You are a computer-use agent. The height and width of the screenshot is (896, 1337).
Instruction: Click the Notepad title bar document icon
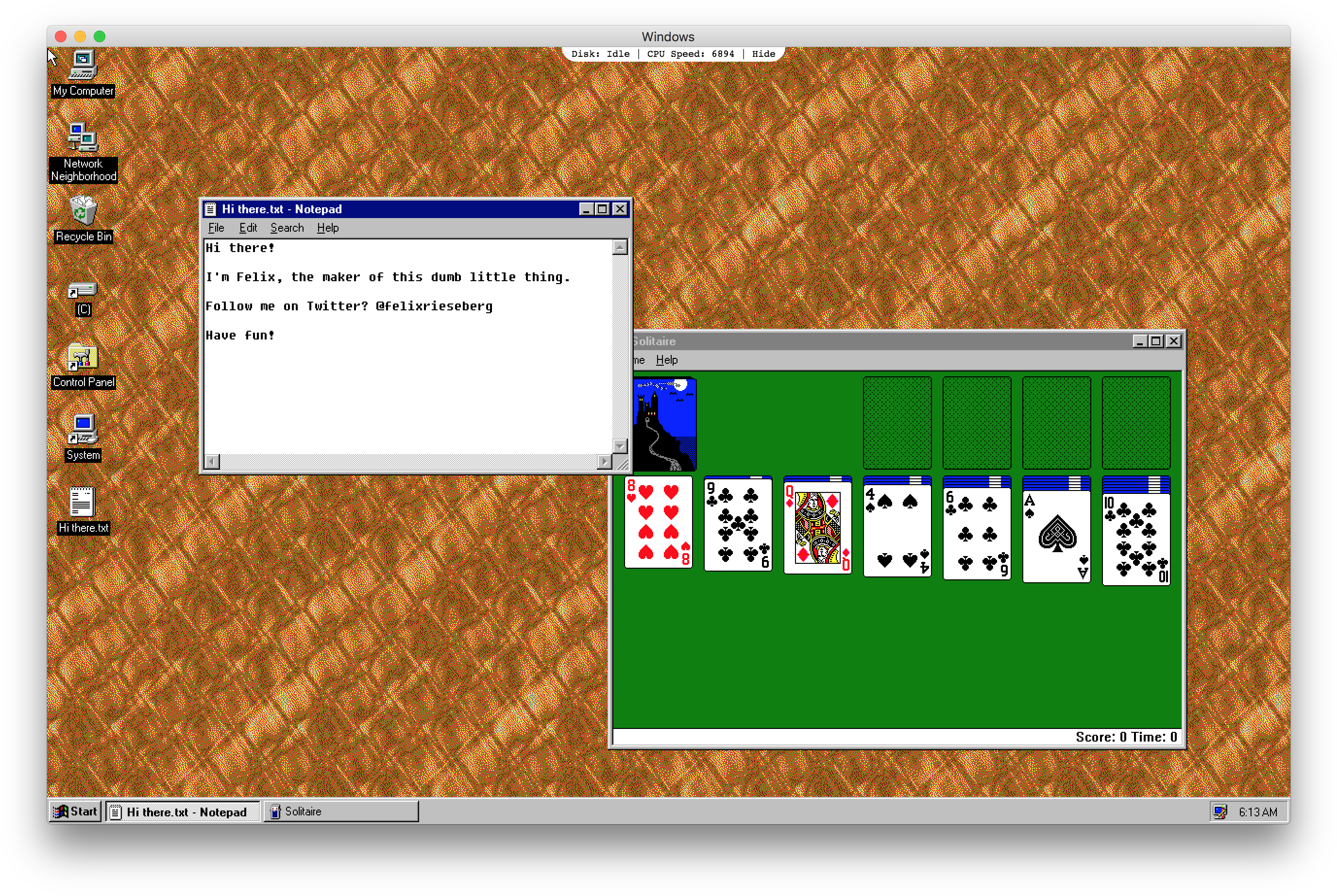(x=211, y=209)
